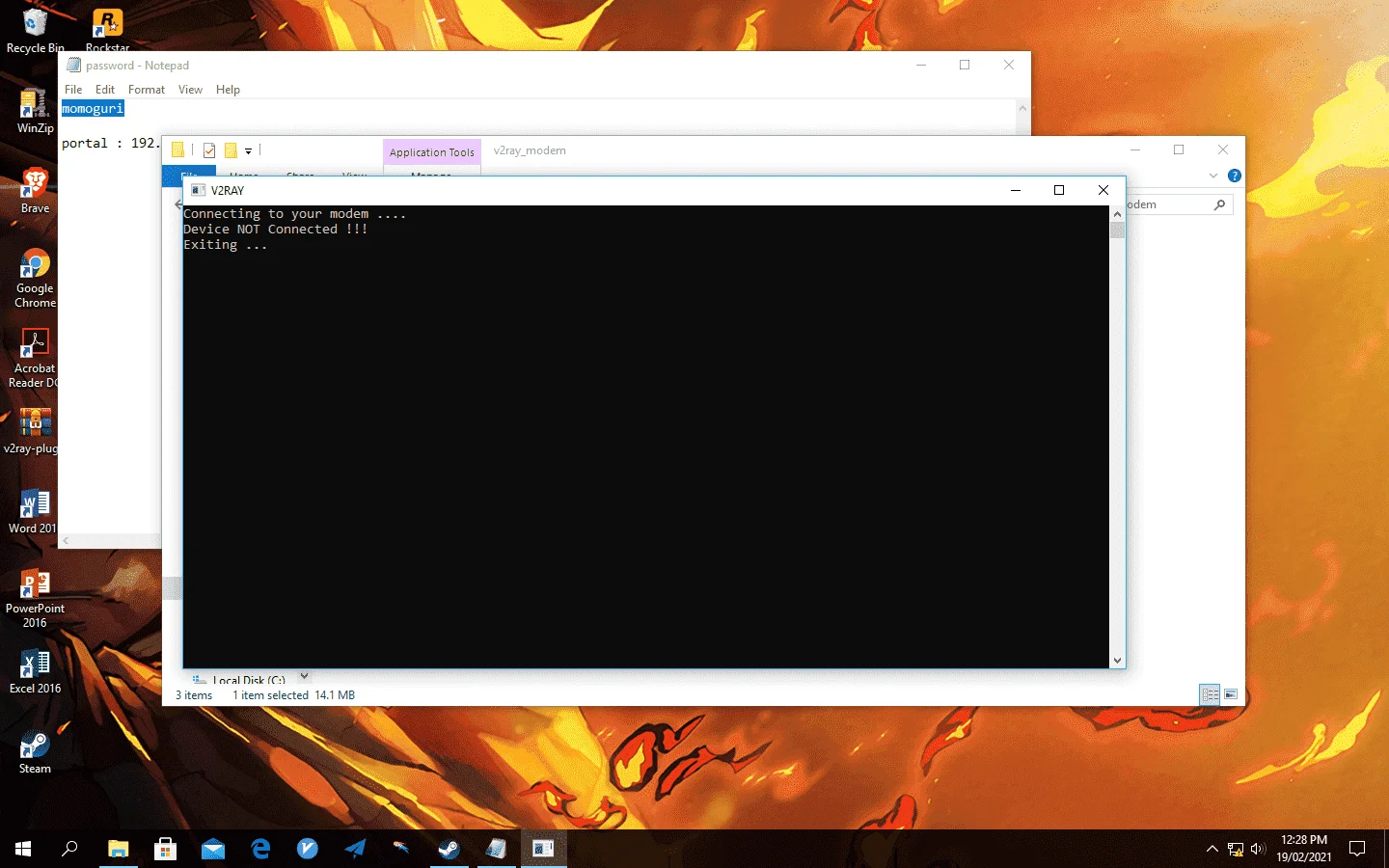Click the '3 items' status bar text

(194, 695)
